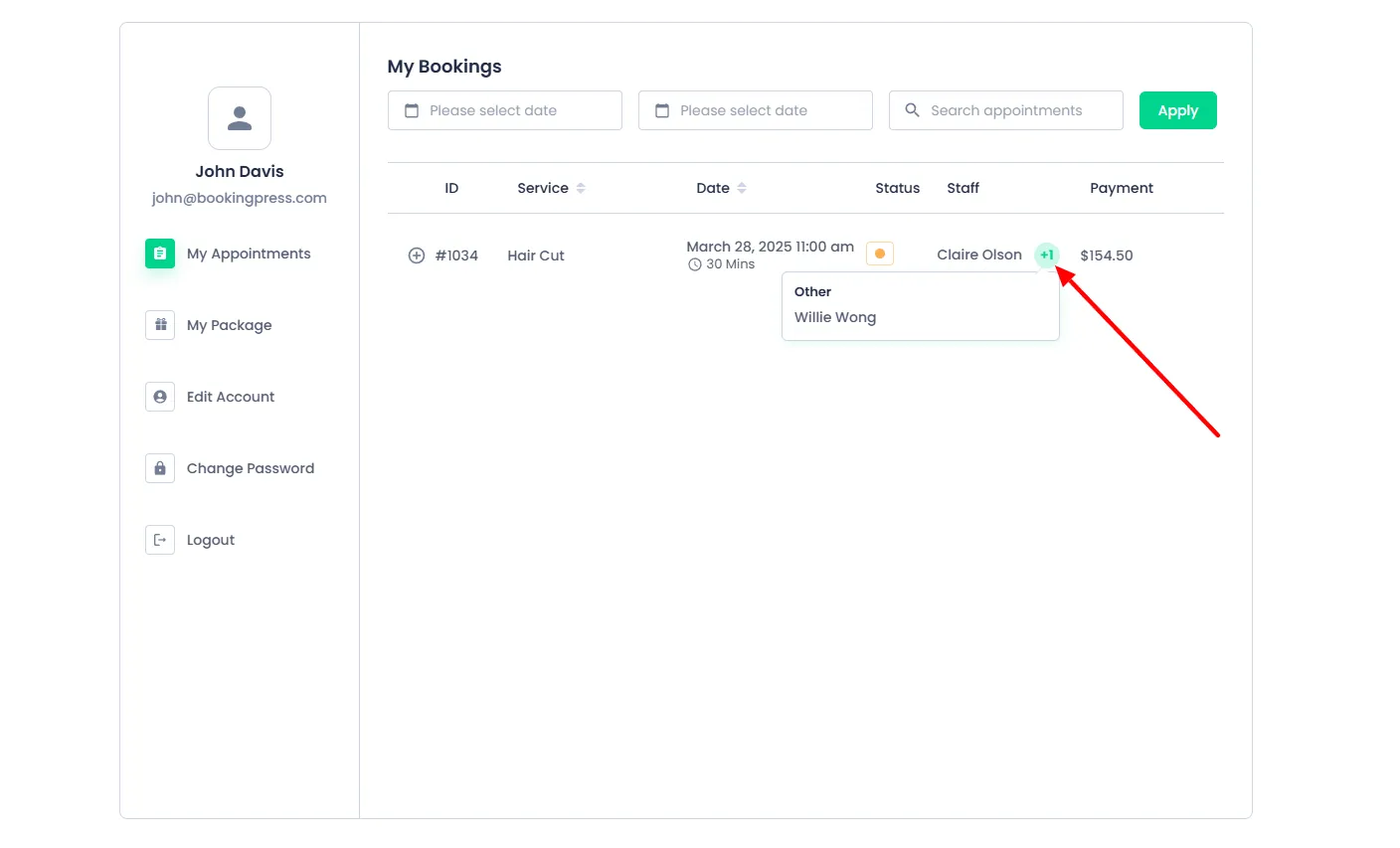This screenshot has height=848, width=1400.
Task: Click the My Package gift icon
Action: click(x=160, y=325)
